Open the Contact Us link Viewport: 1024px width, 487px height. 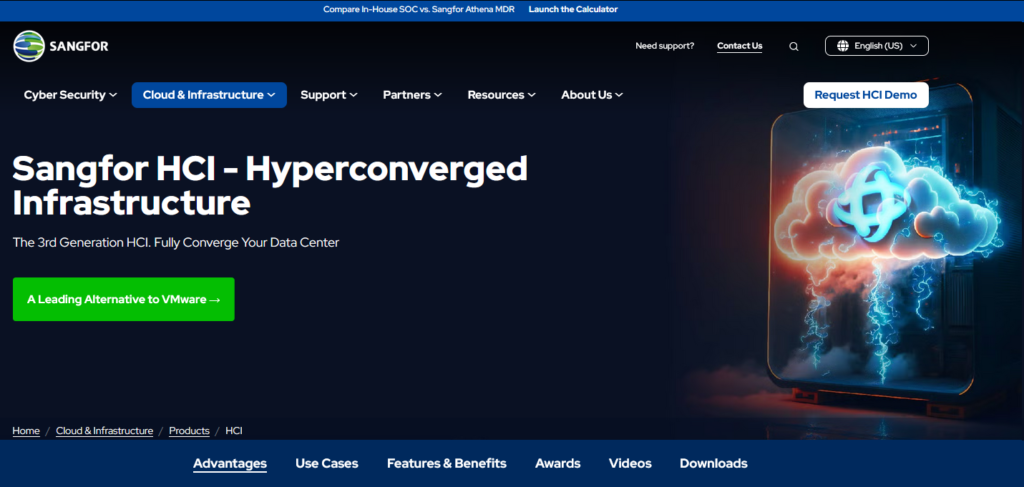739,46
